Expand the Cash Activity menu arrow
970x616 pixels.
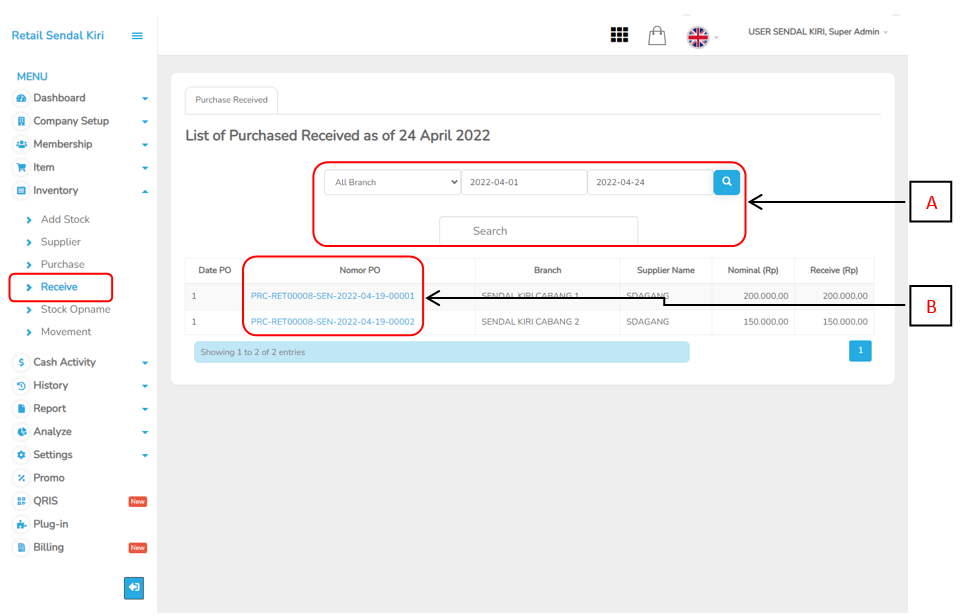click(x=145, y=363)
